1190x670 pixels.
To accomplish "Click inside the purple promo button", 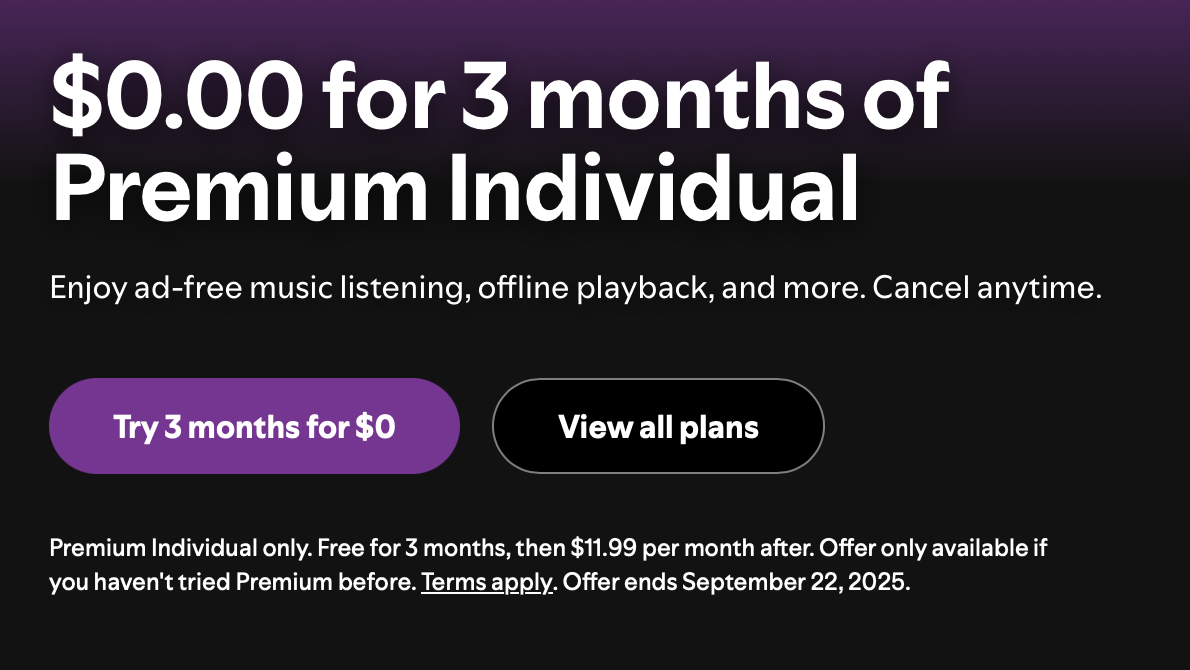I will click(x=254, y=426).
